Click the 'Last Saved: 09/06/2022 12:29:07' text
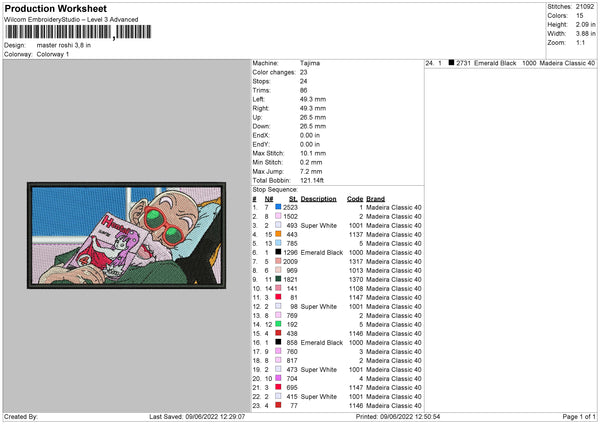The width and height of the screenshot is (600, 424). point(197,416)
